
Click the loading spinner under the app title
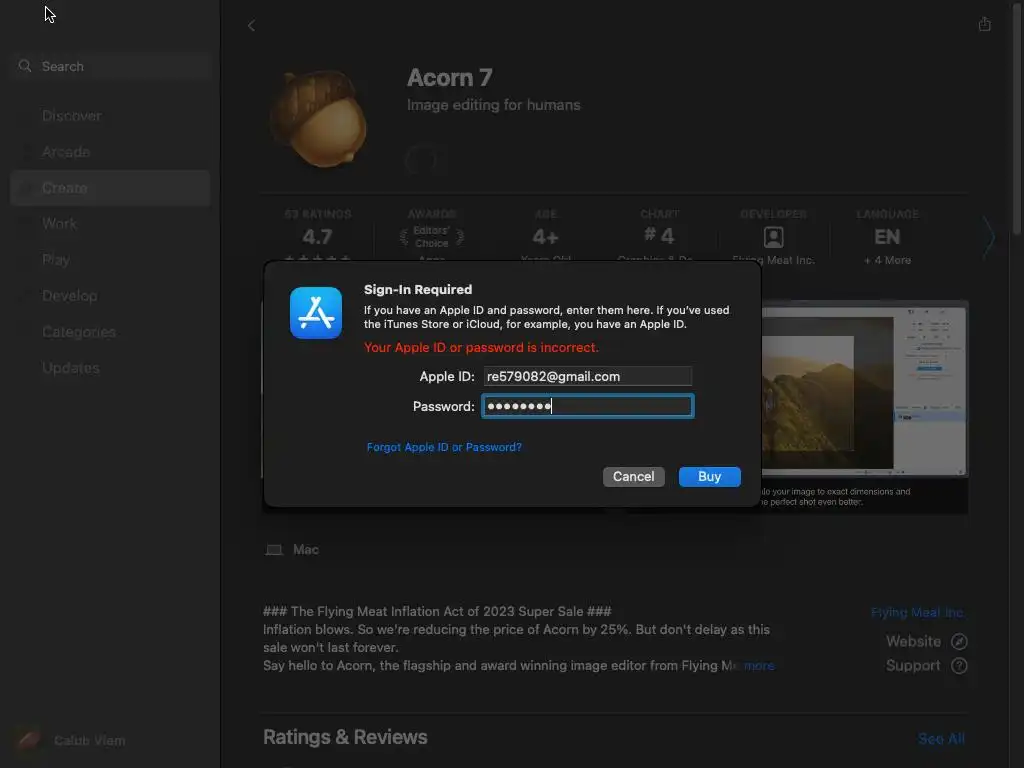[421, 159]
